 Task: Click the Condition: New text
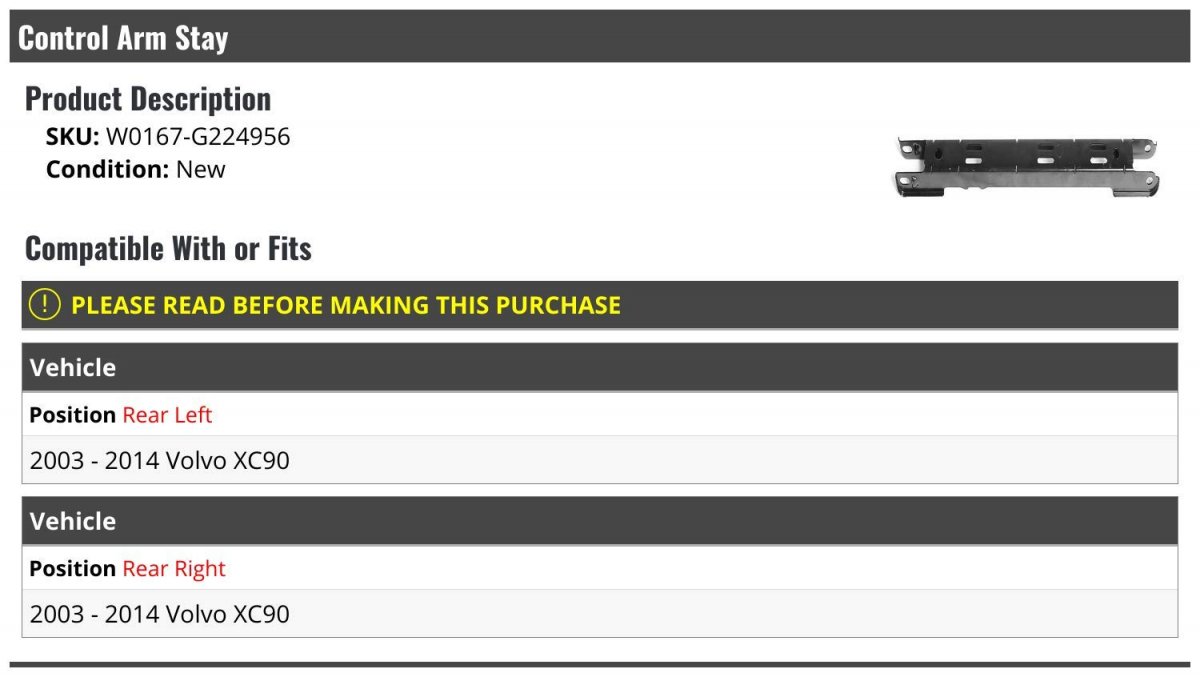point(136,169)
